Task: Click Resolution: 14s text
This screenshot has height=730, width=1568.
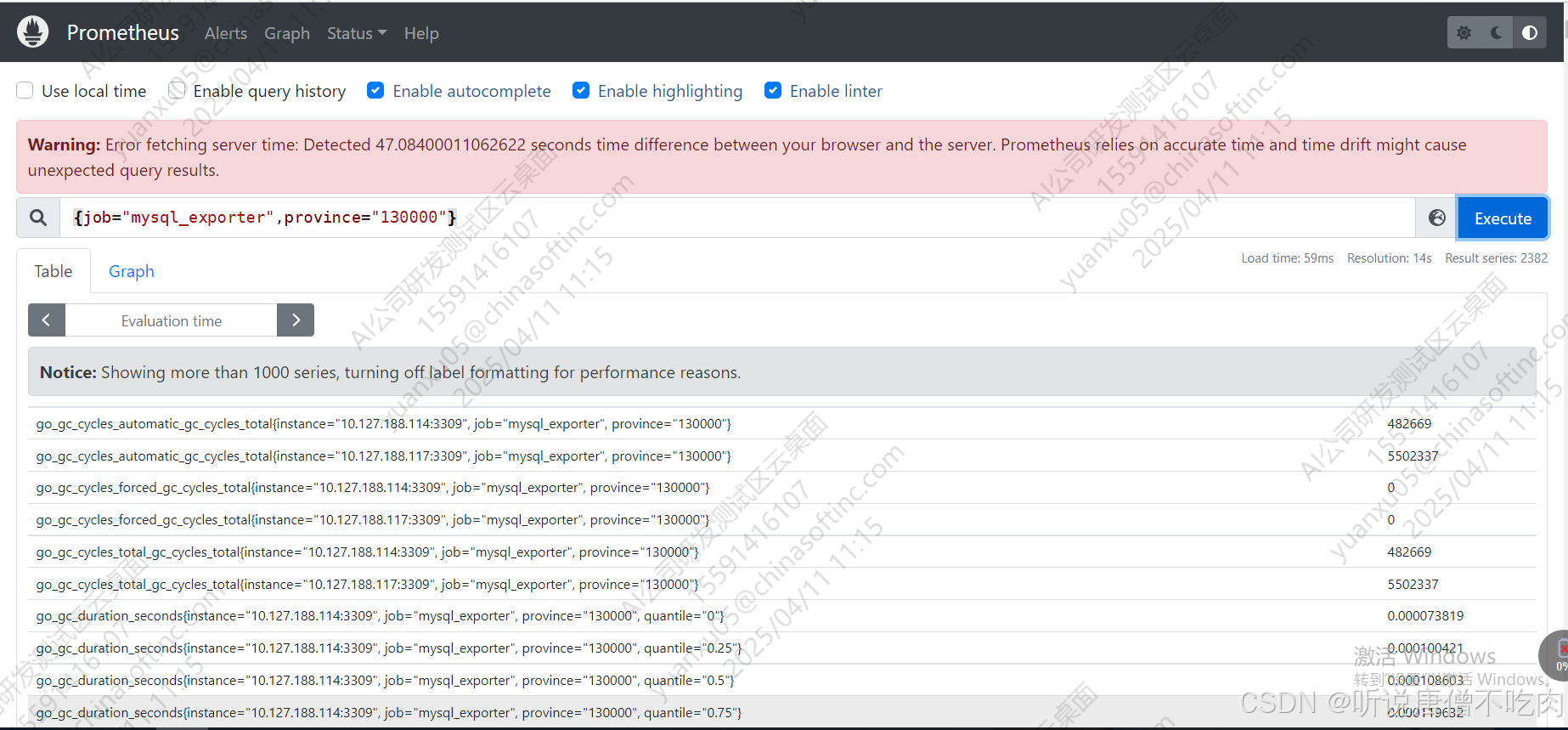Action: (1389, 258)
